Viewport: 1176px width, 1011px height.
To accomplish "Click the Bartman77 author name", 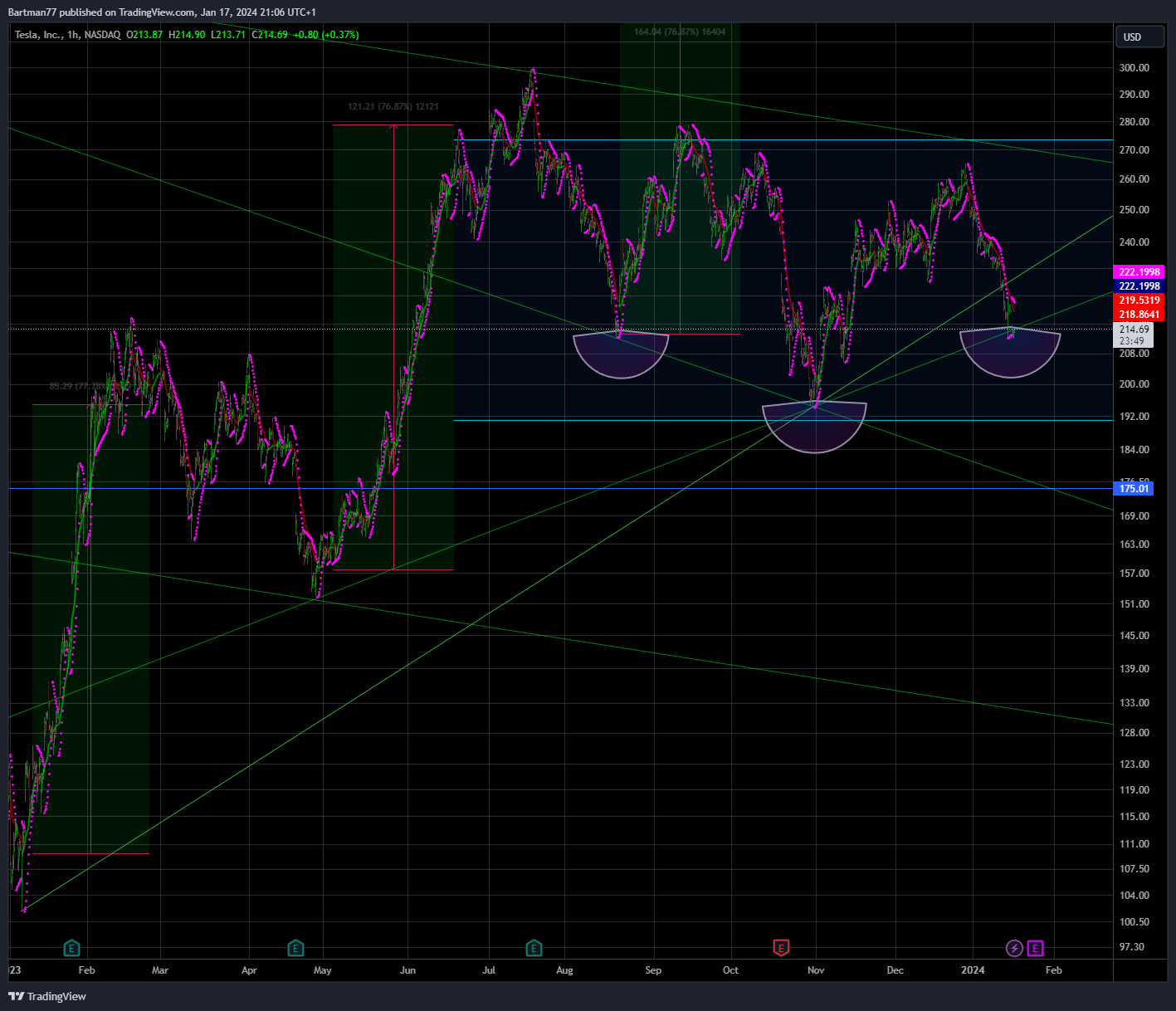I will click(32, 12).
